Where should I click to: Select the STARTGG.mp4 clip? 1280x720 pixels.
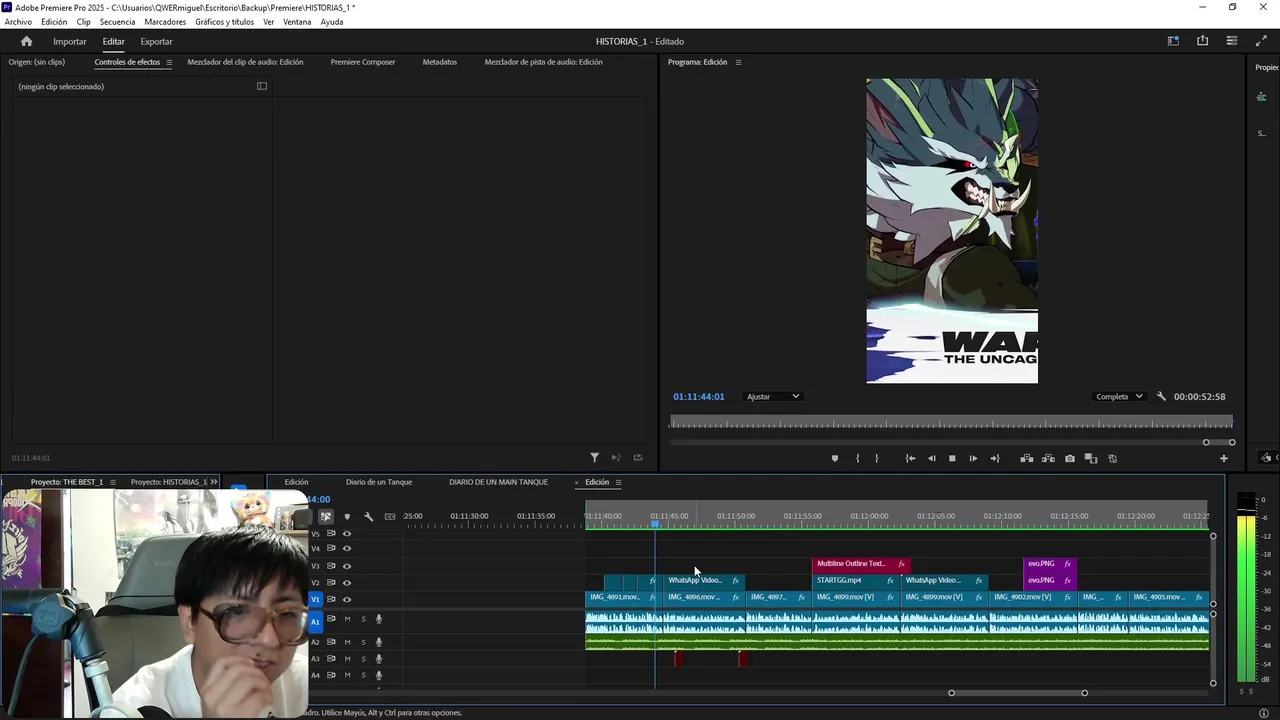point(856,580)
